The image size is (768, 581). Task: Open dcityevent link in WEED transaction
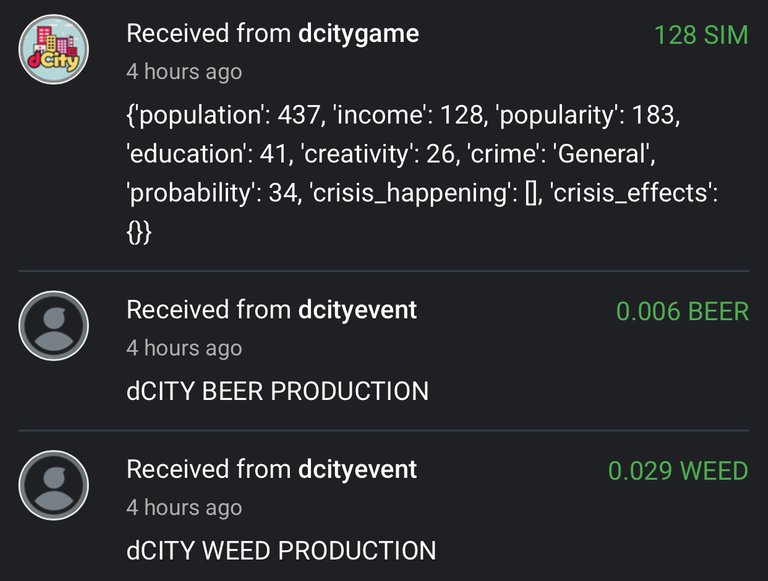(x=358, y=469)
